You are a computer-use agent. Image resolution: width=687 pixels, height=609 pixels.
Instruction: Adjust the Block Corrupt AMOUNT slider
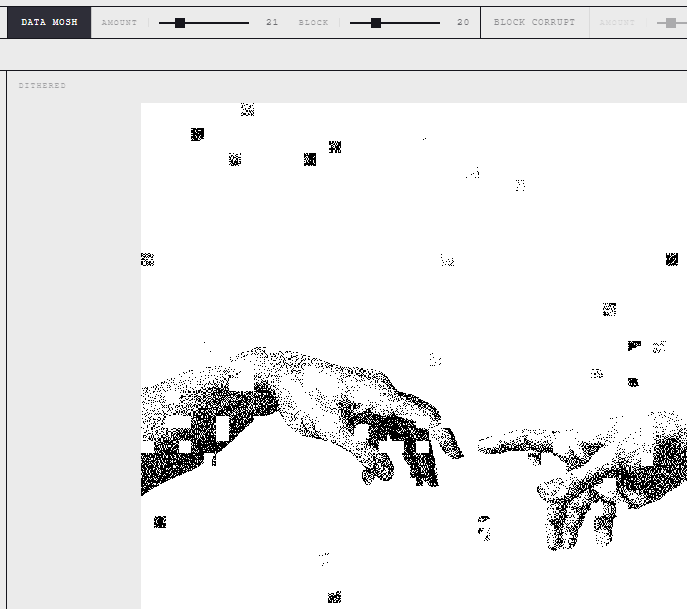click(x=672, y=23)
